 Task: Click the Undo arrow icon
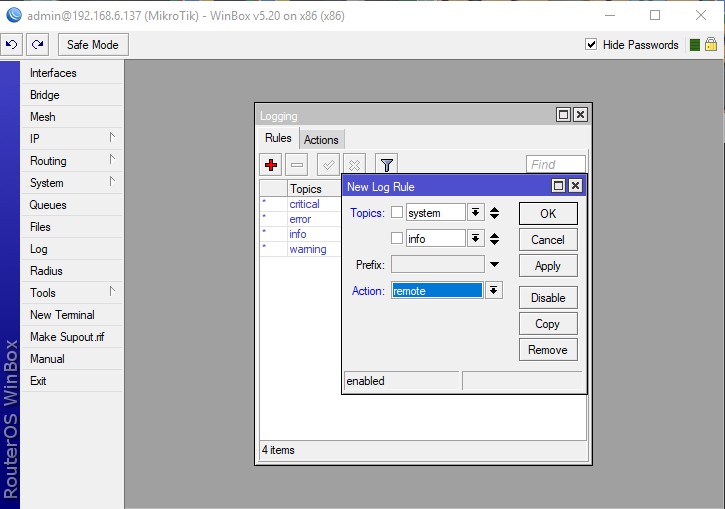(x=11, y=45)
